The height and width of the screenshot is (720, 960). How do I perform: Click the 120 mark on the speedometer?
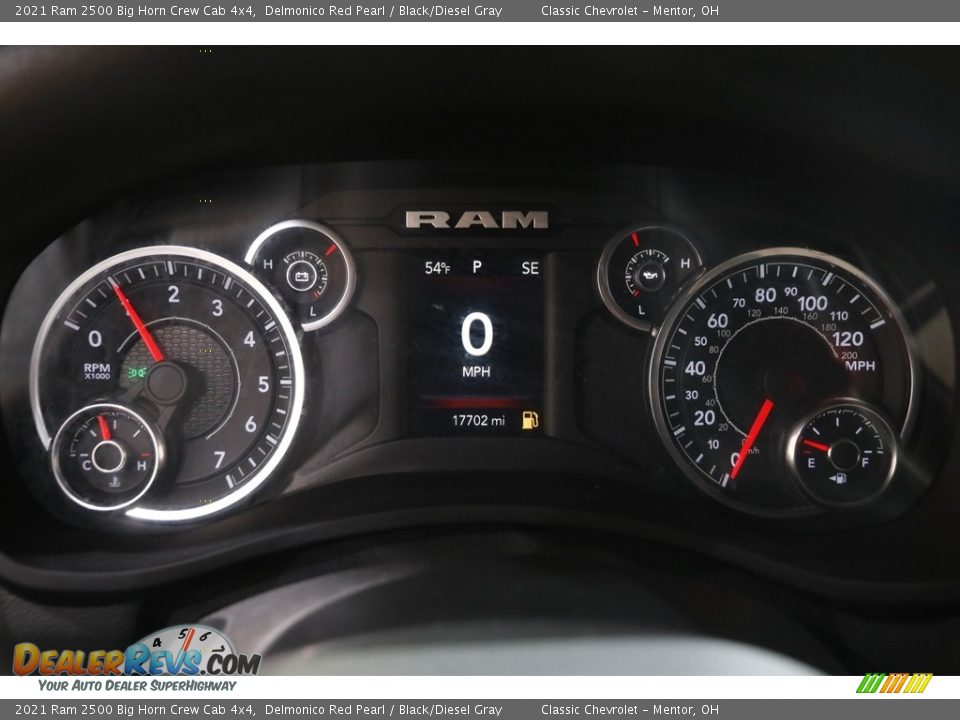pos(848,339)
